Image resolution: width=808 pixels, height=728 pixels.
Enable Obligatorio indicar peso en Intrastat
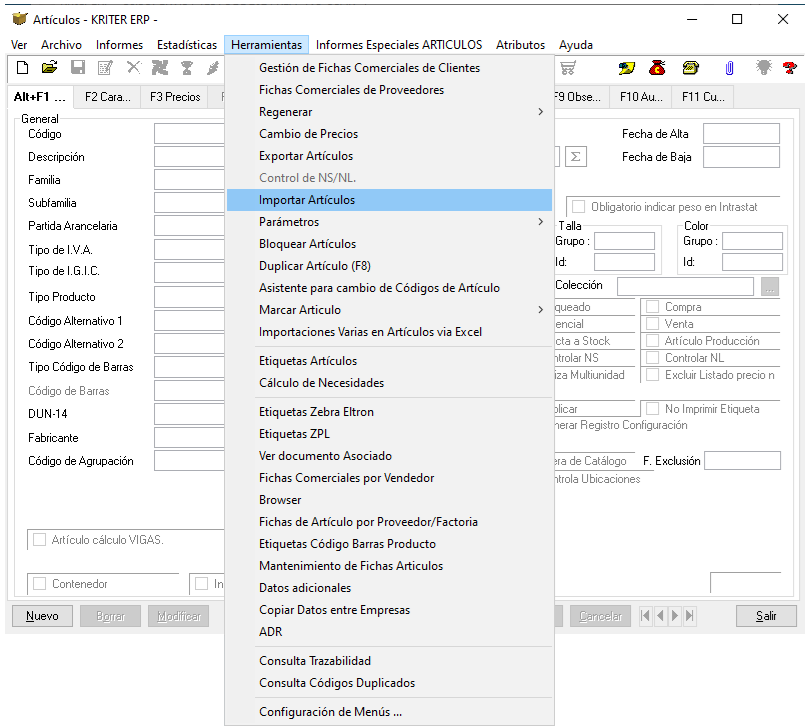pos(579,207)
